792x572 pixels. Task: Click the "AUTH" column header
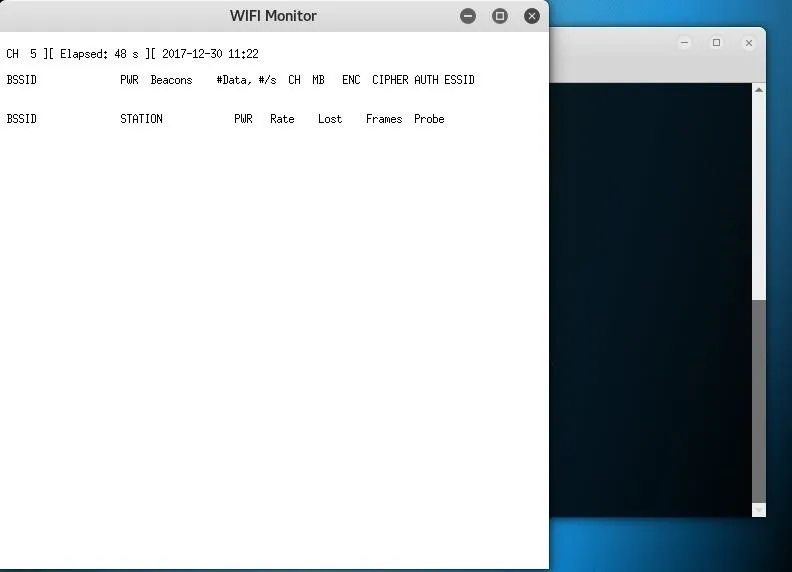426,80
